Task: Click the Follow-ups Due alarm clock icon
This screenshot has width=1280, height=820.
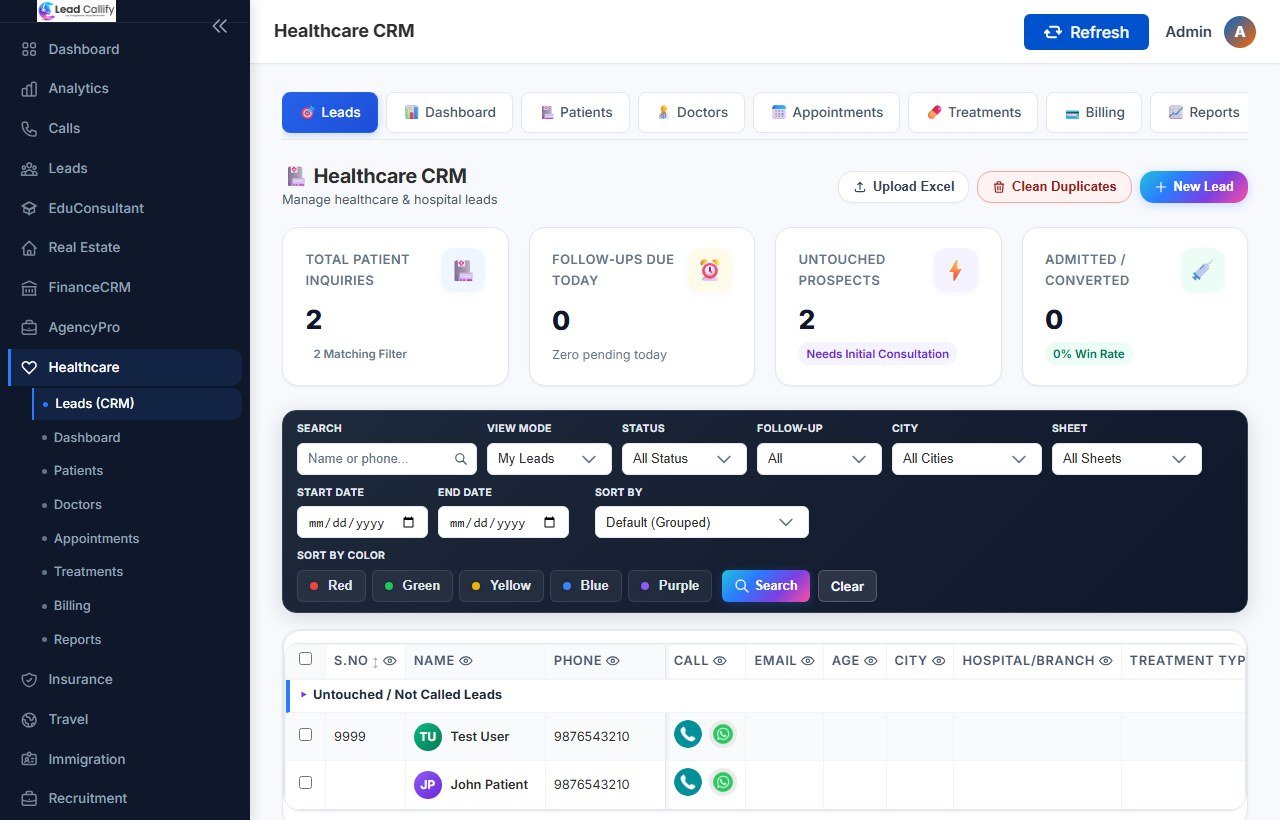Action: 710,270
